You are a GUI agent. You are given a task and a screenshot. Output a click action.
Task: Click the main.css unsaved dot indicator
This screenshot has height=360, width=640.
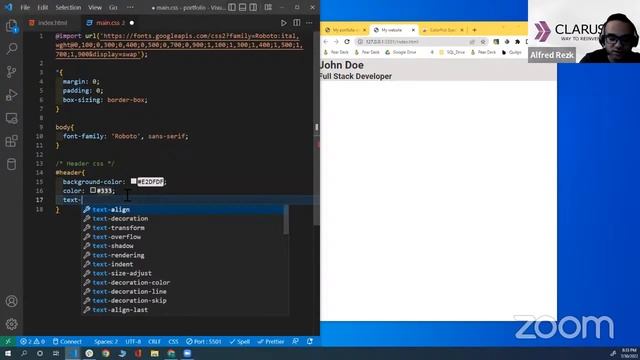point(132,23)
